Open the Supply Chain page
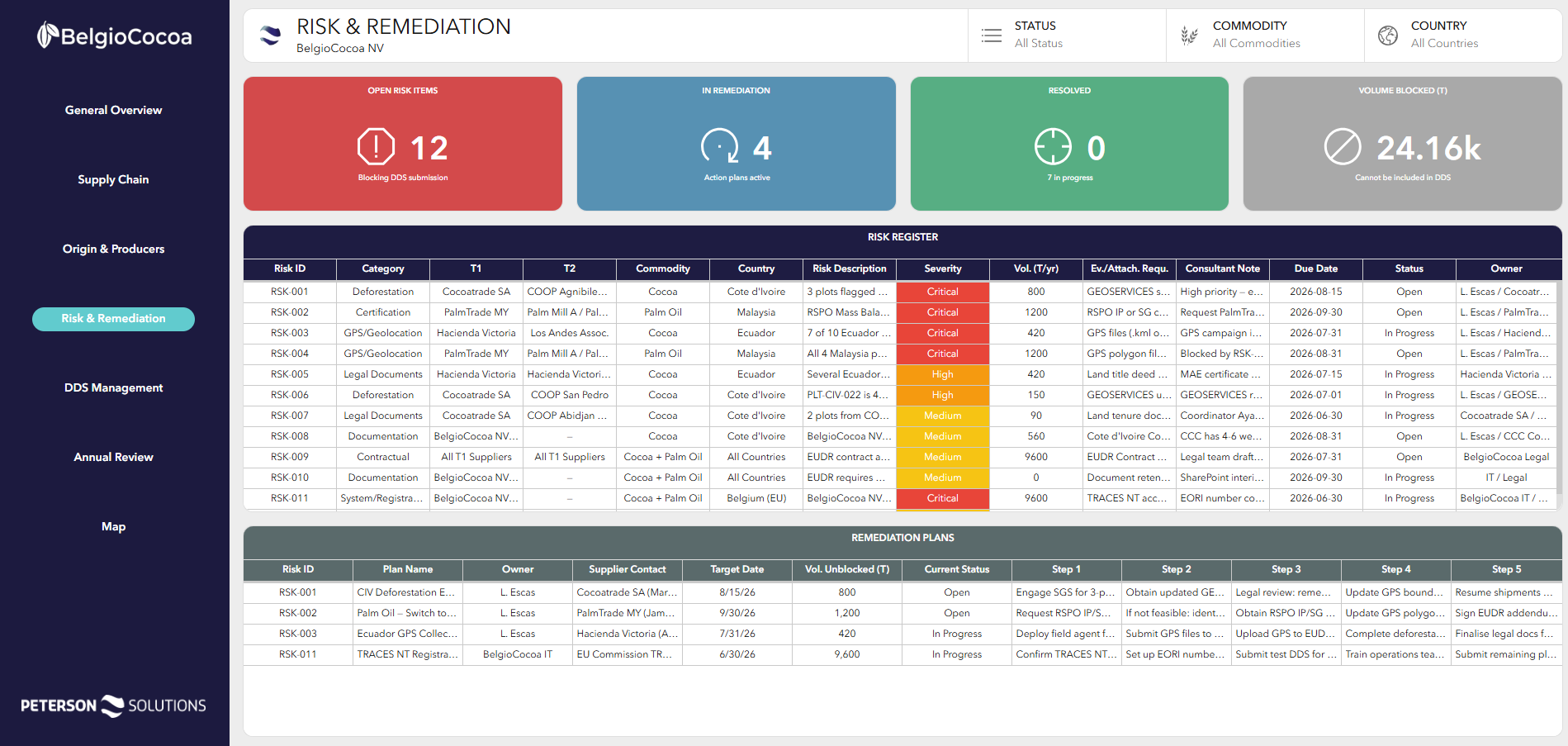Viewport: 1568px width, 746px height. pos(114,179)
